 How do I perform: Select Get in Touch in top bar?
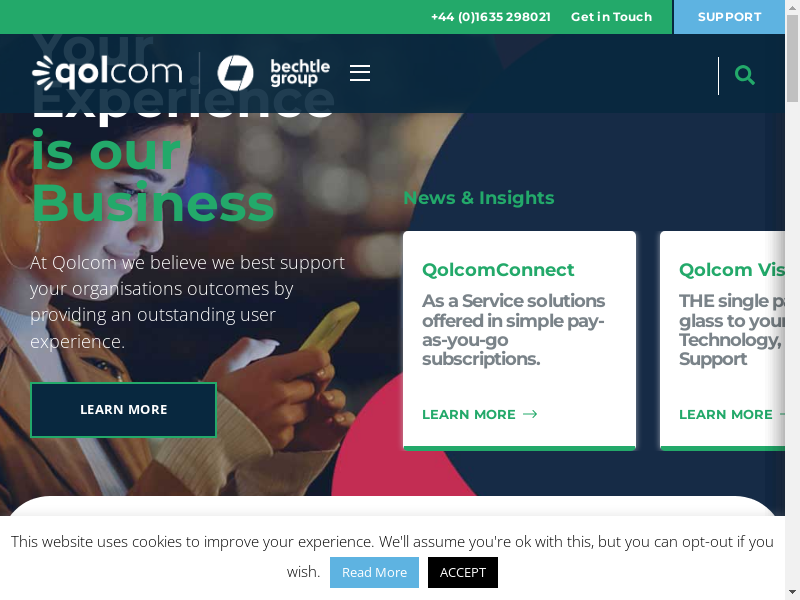coord(611,17)
